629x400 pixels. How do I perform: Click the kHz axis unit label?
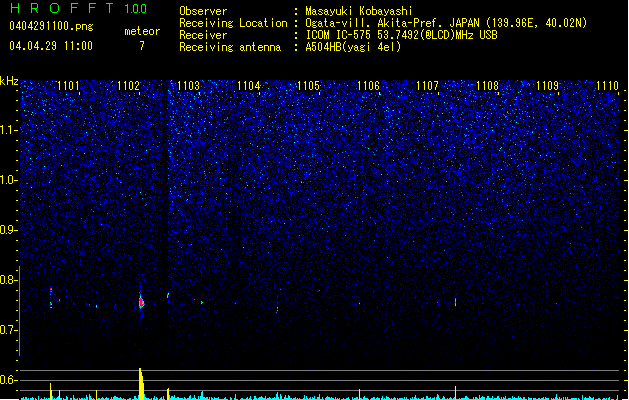tap(9, 81)
